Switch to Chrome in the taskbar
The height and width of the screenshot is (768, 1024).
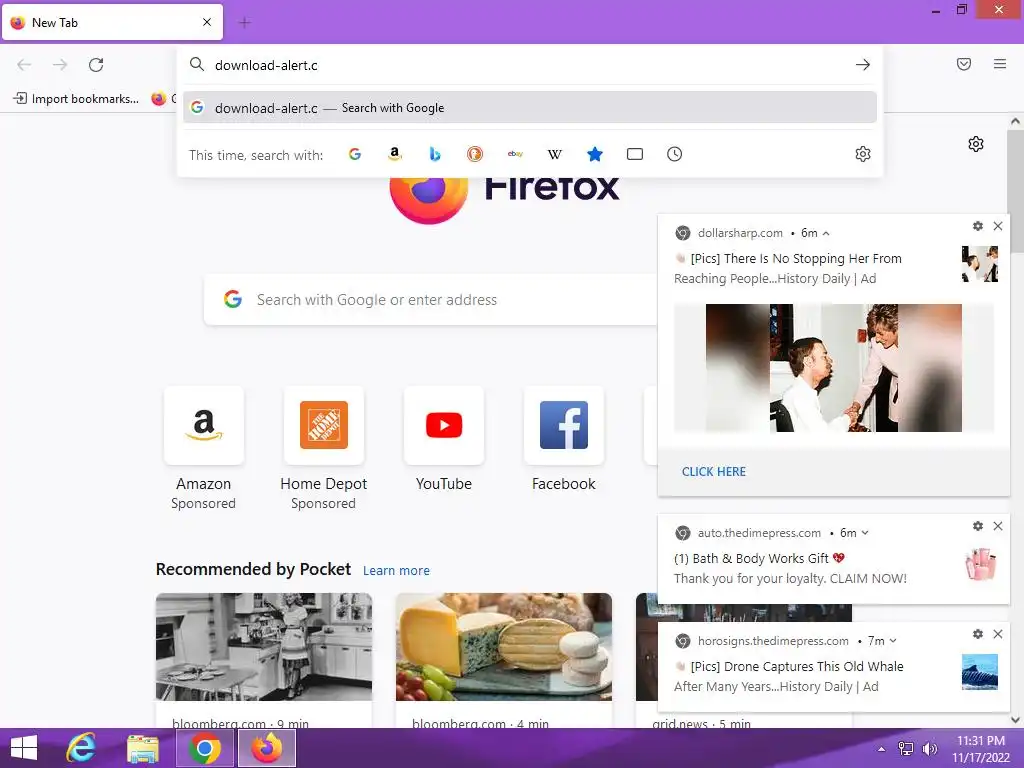pos(204,748)
